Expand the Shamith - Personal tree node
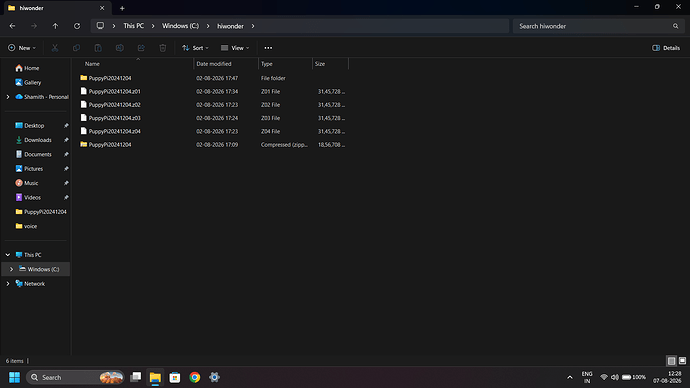Screen dimensions: 690x388 pos(8,97)
